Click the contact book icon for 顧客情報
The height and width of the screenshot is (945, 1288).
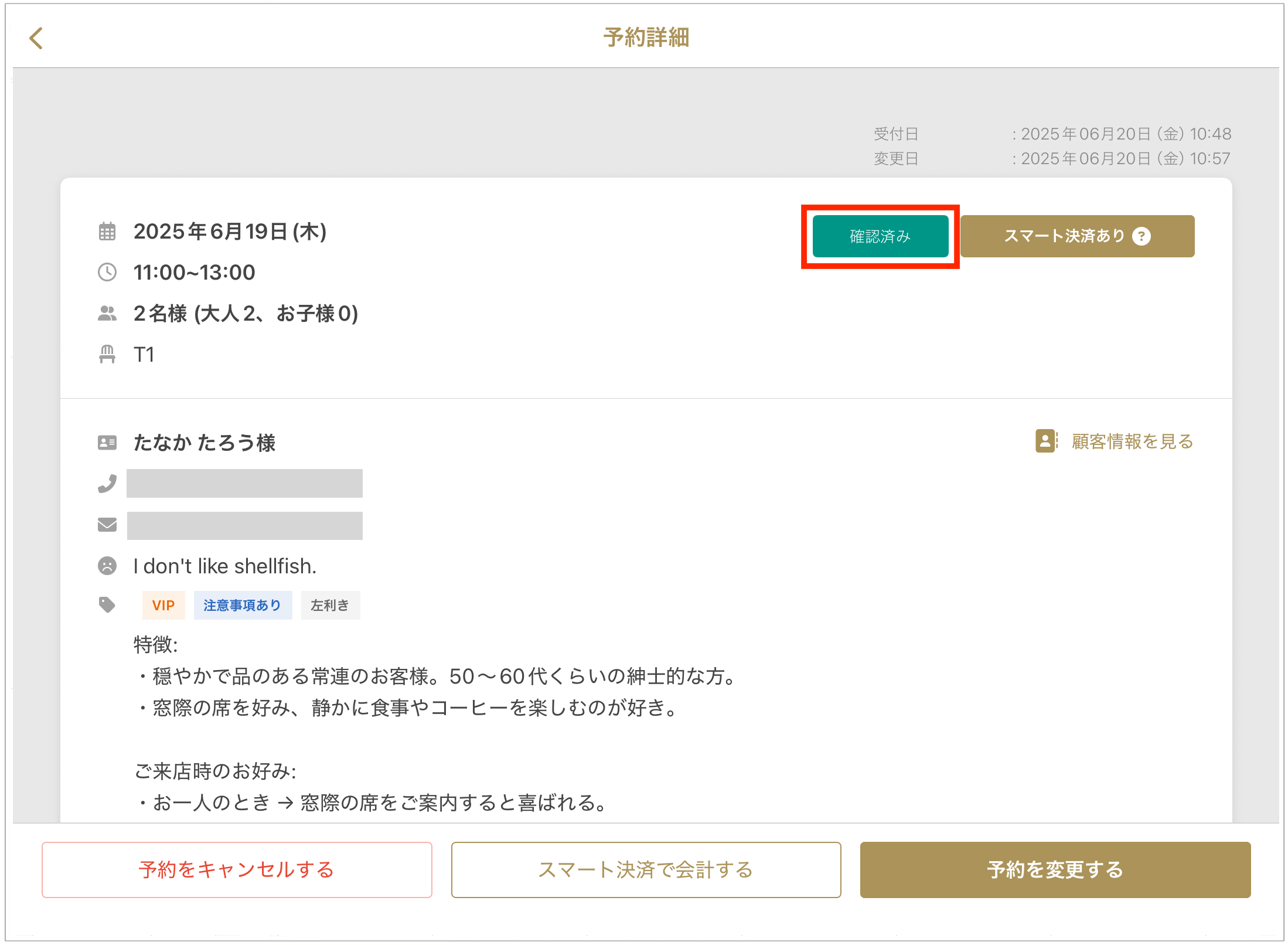[1046, 441]
